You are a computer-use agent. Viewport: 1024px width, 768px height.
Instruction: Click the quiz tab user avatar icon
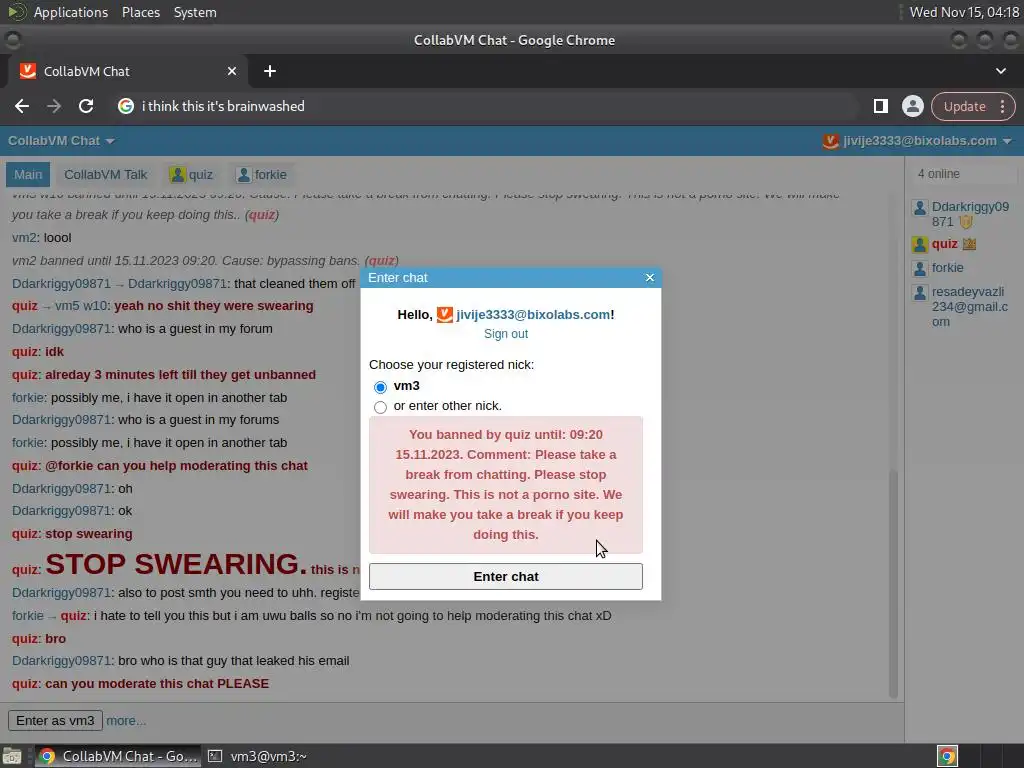point(177,174)
